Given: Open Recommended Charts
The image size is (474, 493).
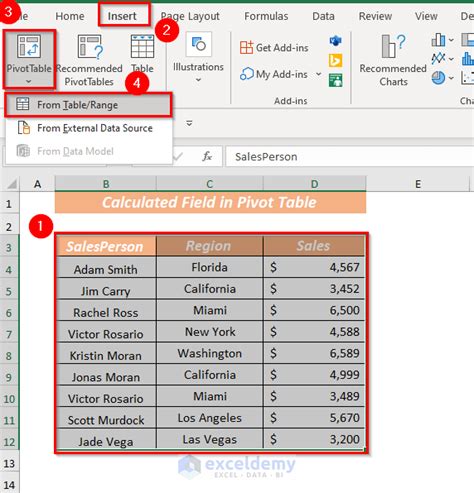Looking at the screenshot, I should (393, 60).
